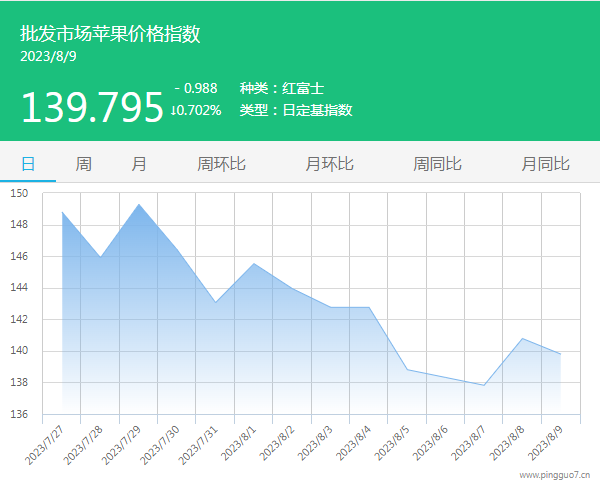600x486 pixels.
Task: Open the 月 monthly tab
Action: pos(139,164)
